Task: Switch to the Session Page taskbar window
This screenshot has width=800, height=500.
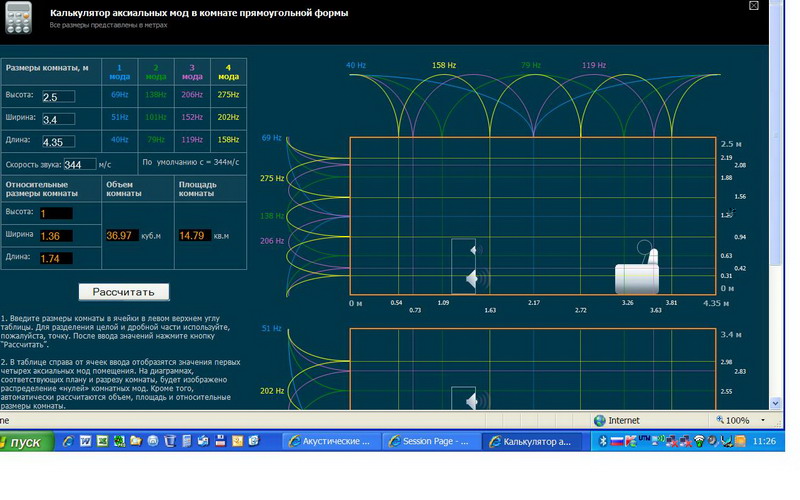Action: [x=430, y=441]
